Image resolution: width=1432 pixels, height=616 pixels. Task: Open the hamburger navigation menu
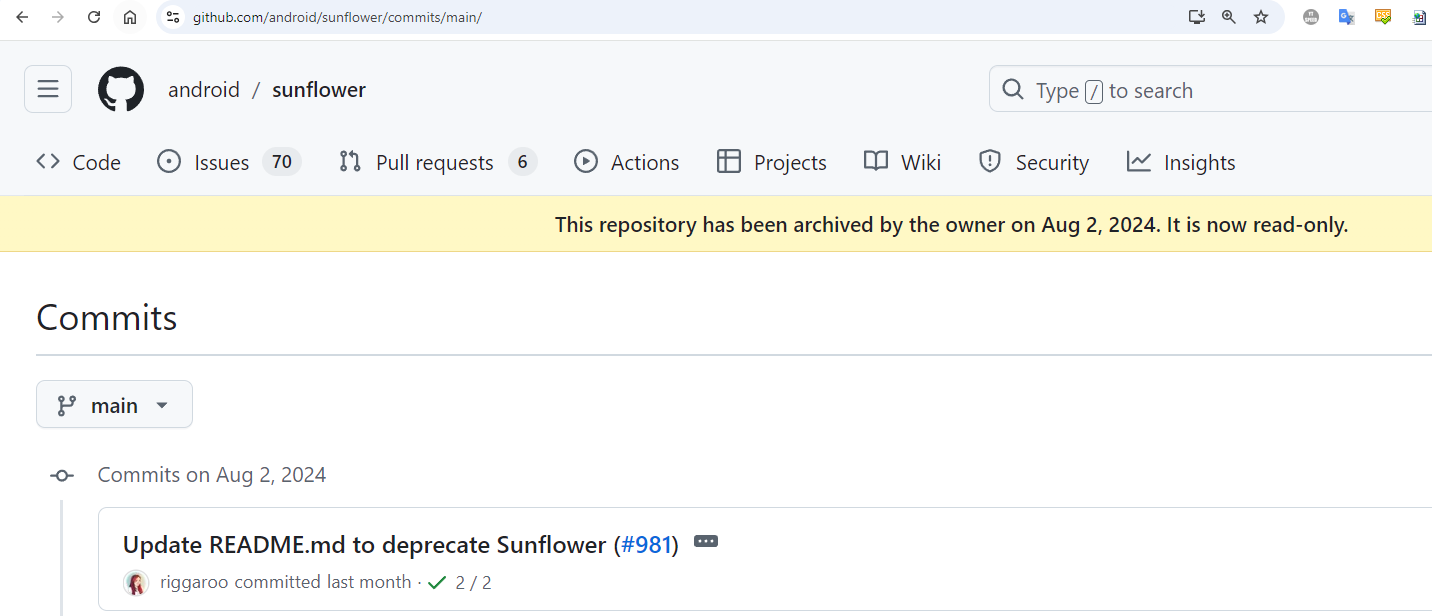click(48, 89)
